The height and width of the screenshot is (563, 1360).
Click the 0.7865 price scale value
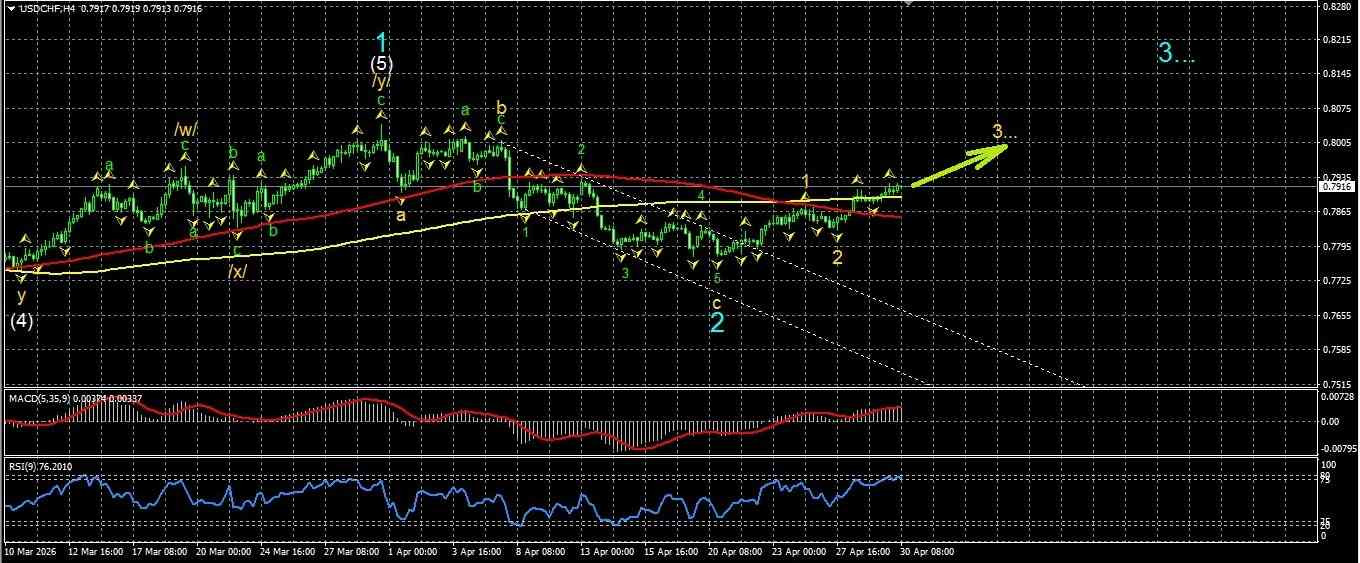(x=1335, y=212)
